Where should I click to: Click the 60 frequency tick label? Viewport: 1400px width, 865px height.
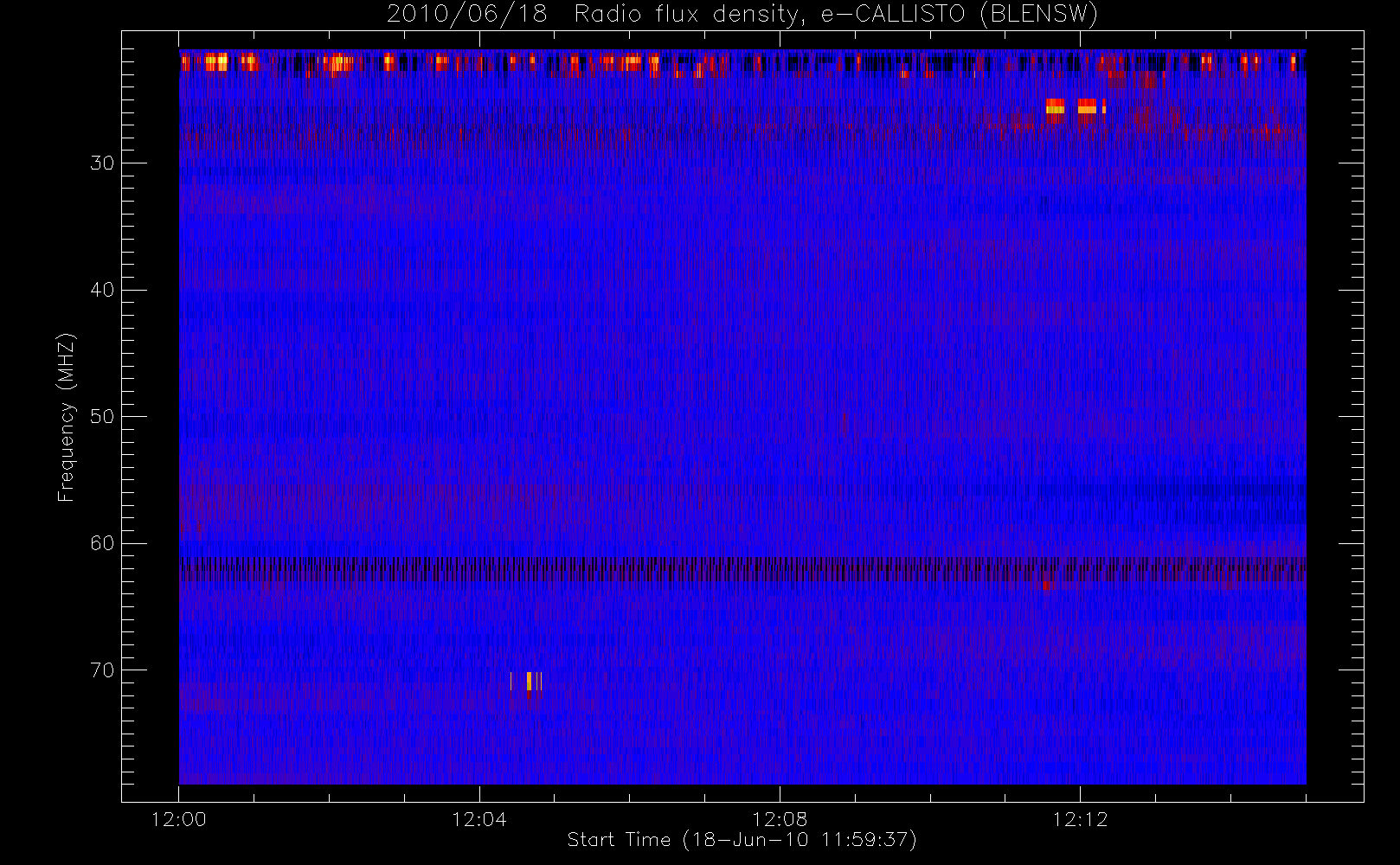click(101, 543)
